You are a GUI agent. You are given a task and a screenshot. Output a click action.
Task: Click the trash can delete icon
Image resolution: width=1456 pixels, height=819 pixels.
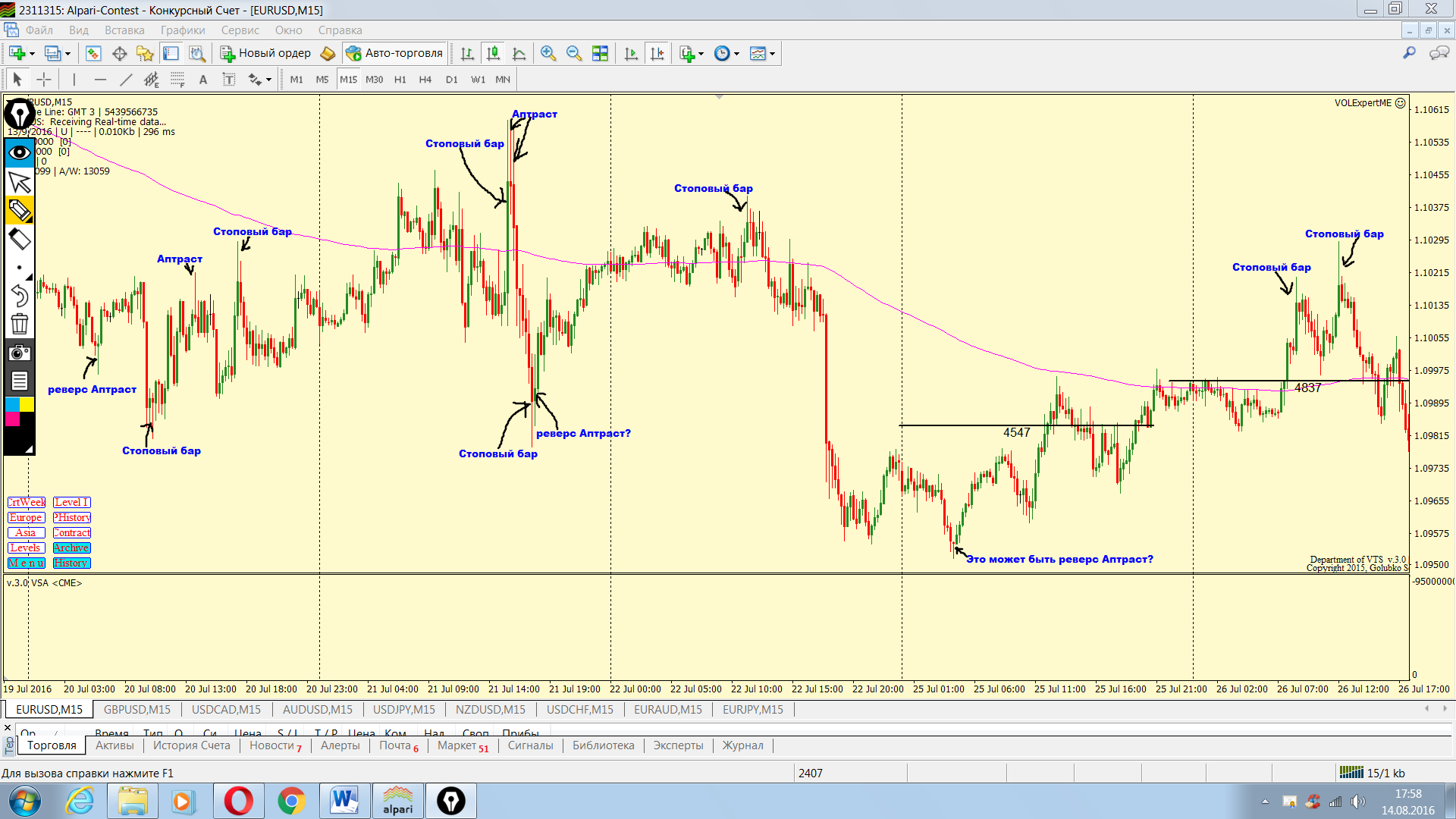19,325
